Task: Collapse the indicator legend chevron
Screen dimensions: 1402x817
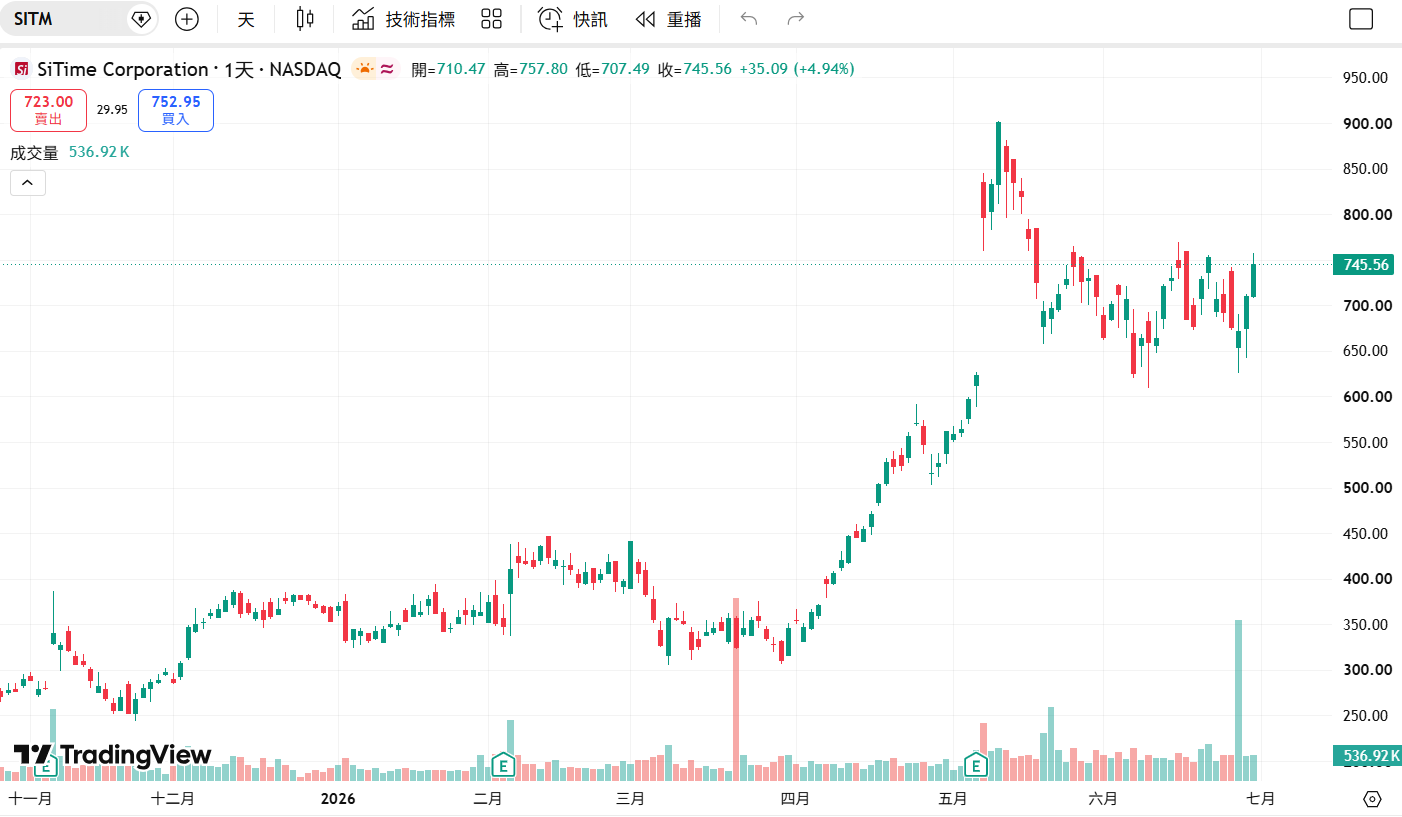Action: pos(28,183)
